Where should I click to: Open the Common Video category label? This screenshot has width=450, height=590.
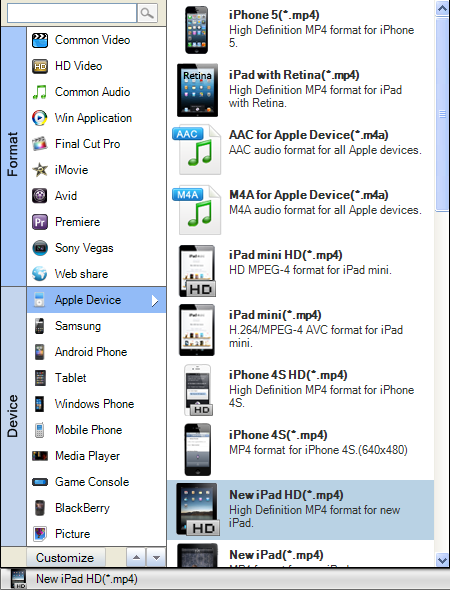tap(93, 40)
